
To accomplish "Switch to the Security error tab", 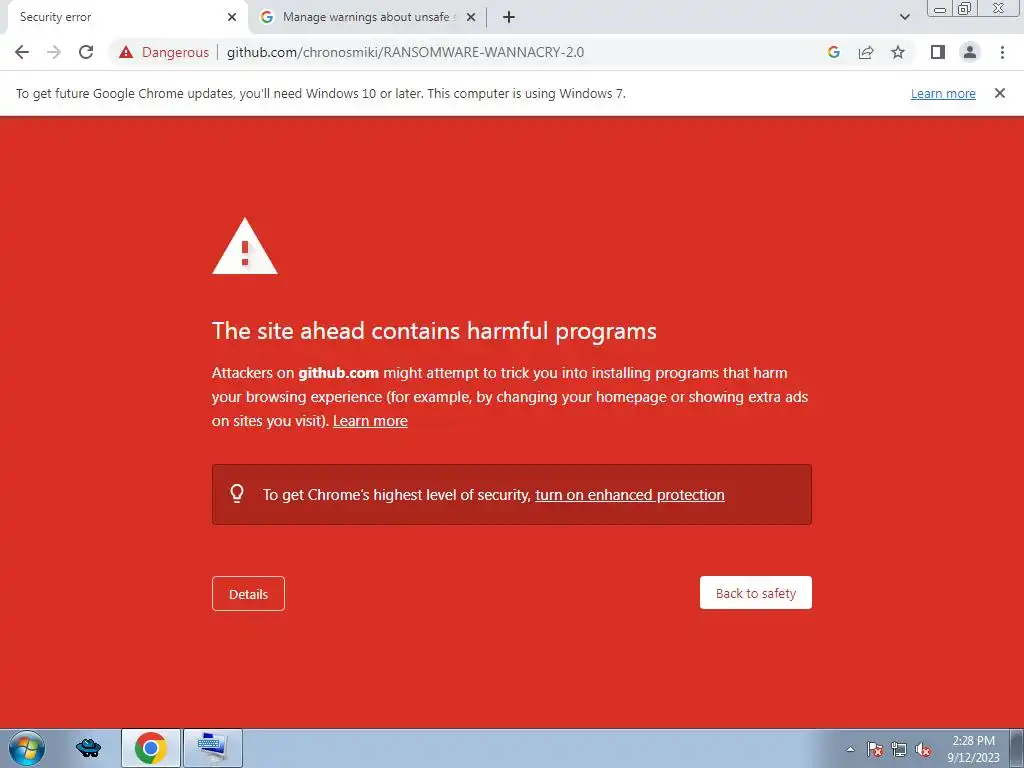I will [x=124, y=17].
